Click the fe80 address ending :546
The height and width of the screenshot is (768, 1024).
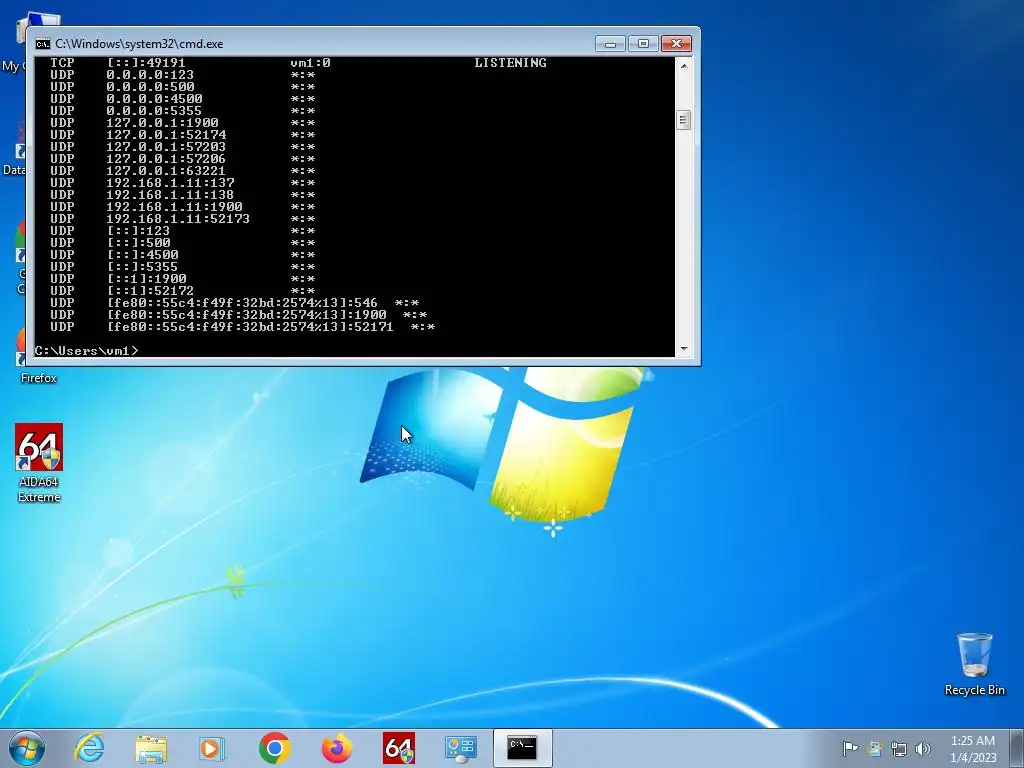(242, 303)
